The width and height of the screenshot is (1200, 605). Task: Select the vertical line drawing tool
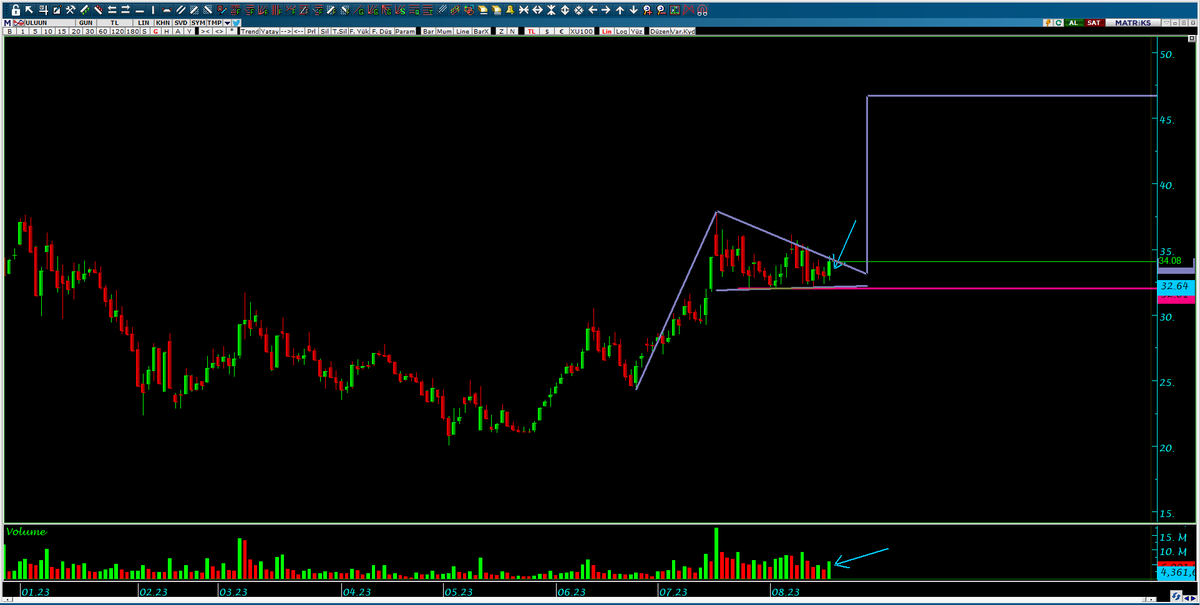[153, 10]
